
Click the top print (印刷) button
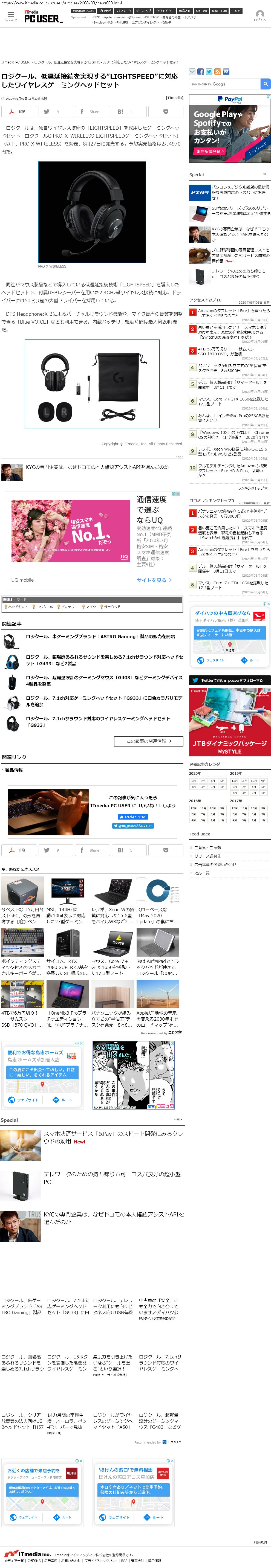pyautogui.click(x=19, y=111)
